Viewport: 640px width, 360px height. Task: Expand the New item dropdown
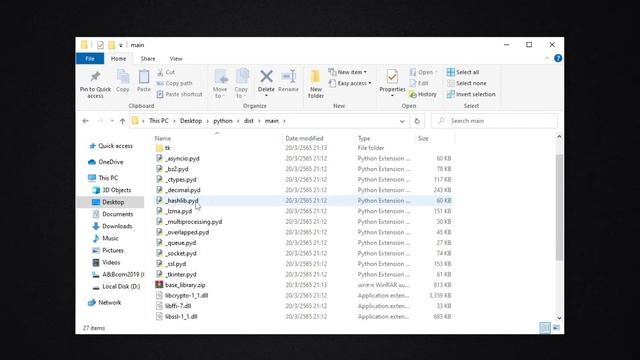pos(348,72)
